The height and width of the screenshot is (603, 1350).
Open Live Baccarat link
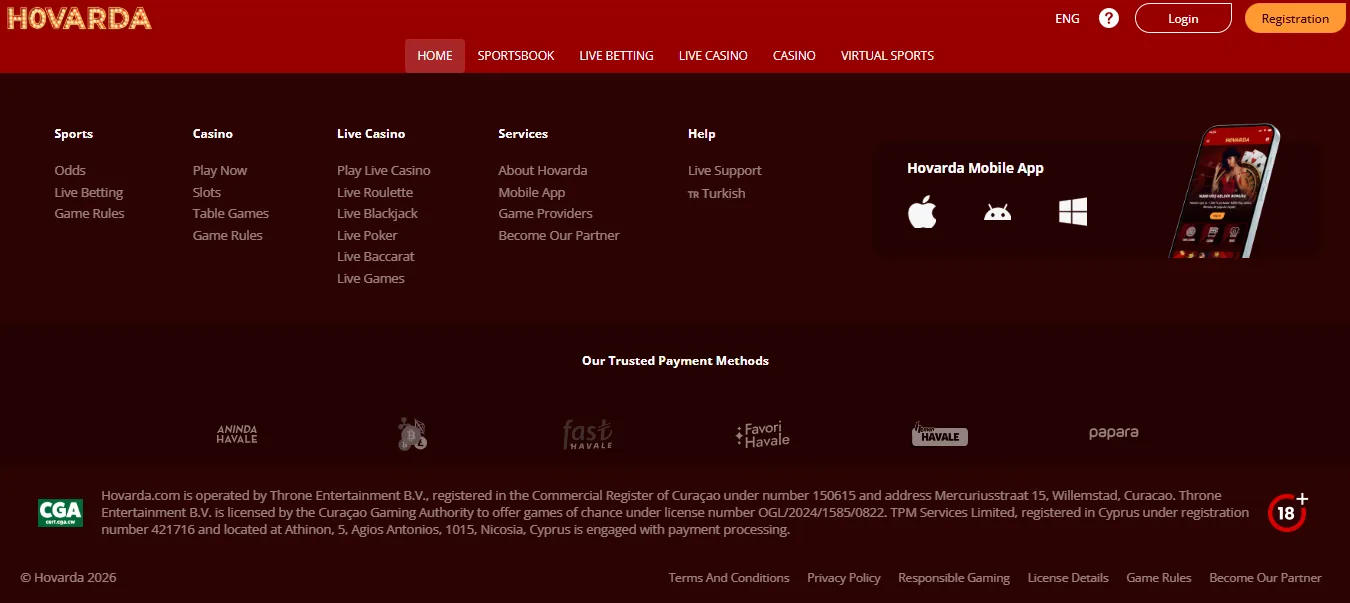point(376,256)
